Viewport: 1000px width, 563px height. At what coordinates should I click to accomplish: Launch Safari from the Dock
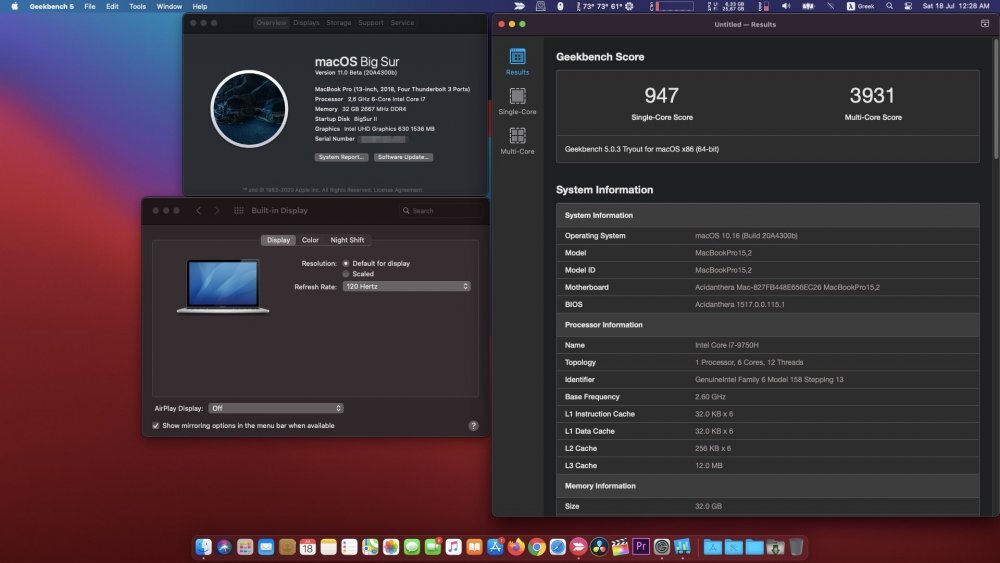[557, 547]
